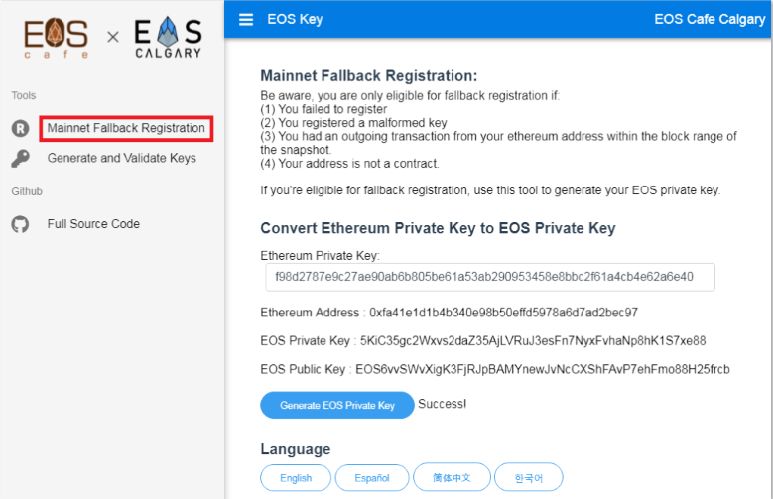Click the EOS Public Key value
Viewport: 773px width, 499px height.
[545, 370]
